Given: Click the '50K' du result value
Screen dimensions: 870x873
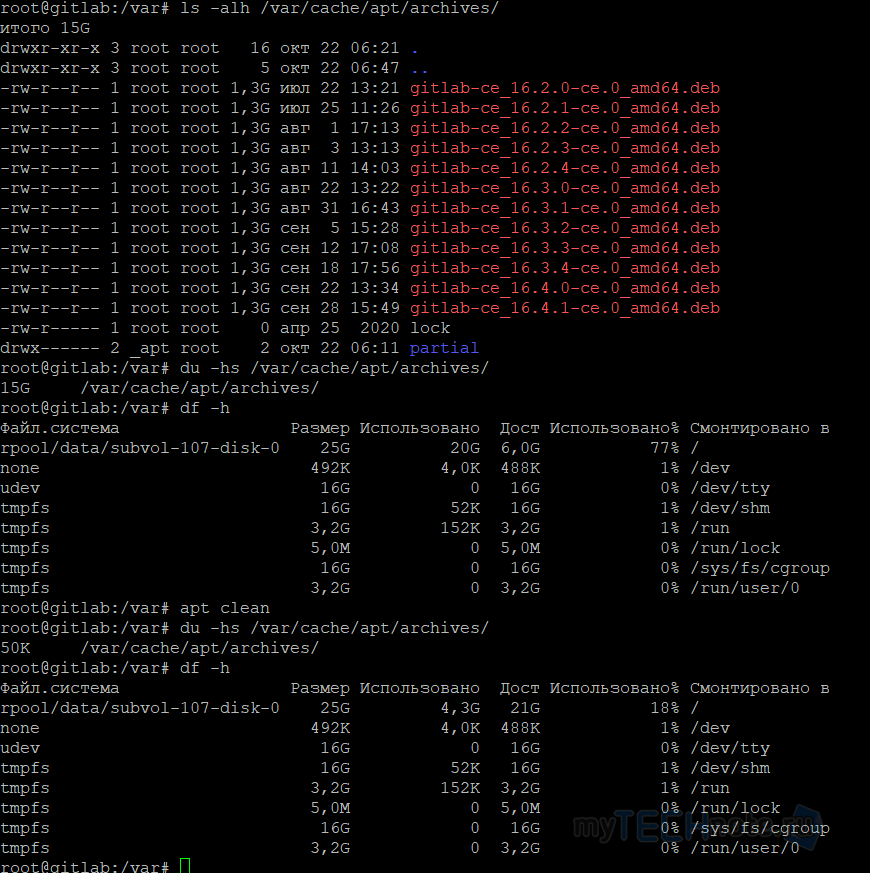Looking at the screenshot, I should coord(15,648).
